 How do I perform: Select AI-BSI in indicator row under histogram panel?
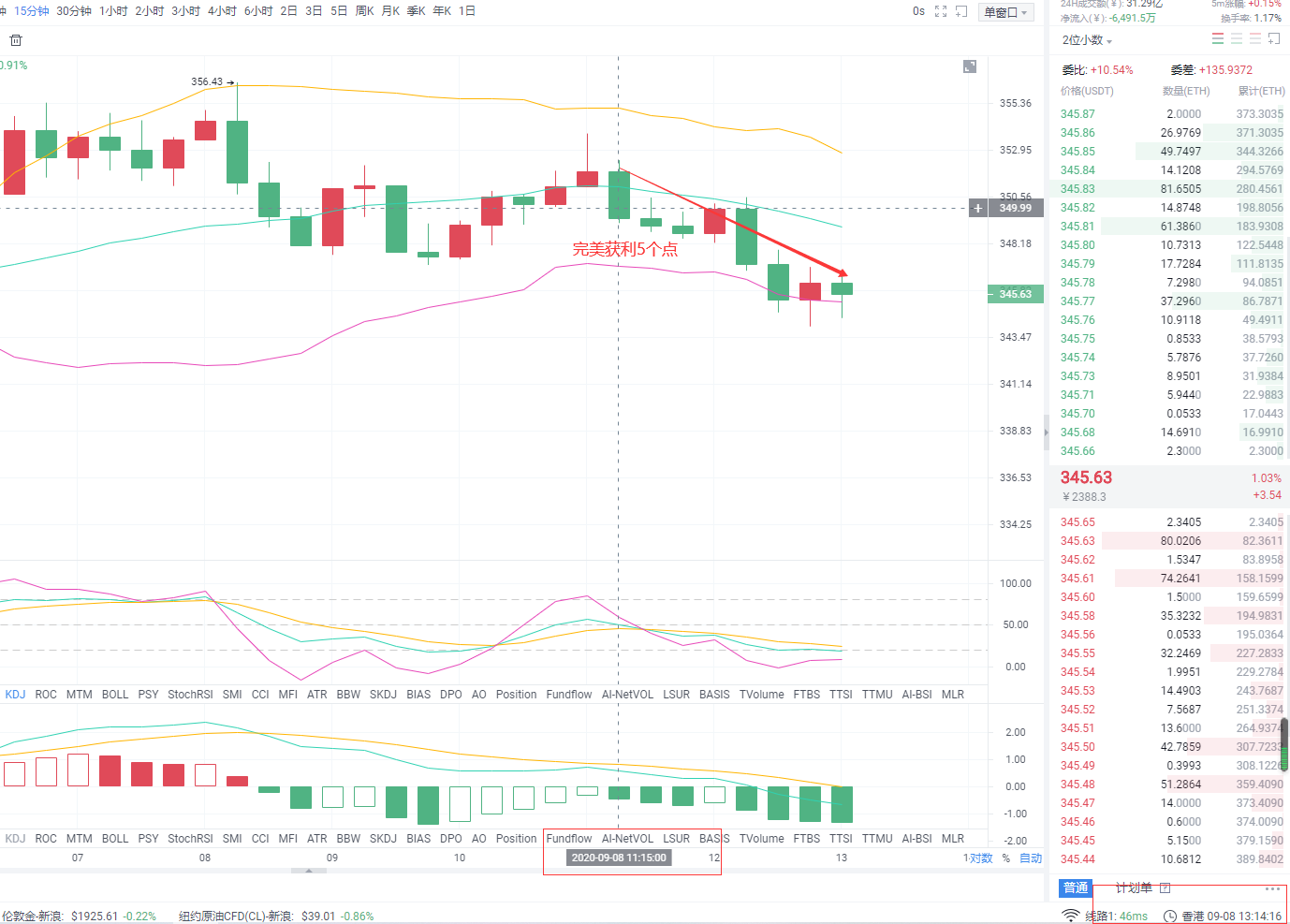pyautogui.click(x=916, y=839)
